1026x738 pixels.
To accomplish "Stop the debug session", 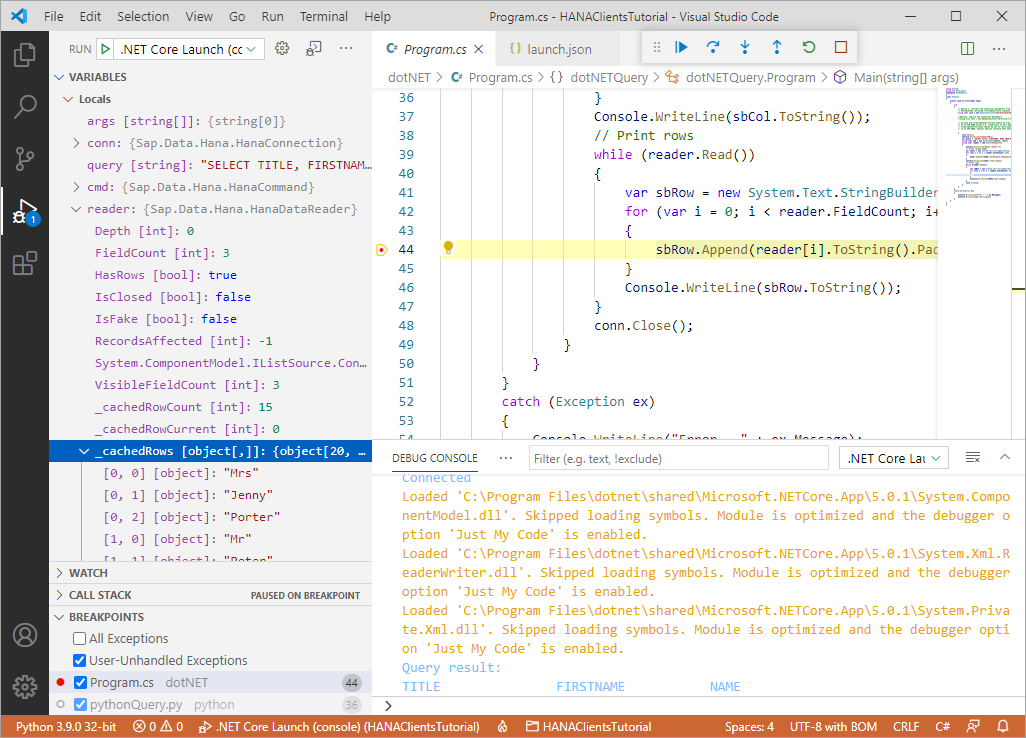I will point(841,47).
